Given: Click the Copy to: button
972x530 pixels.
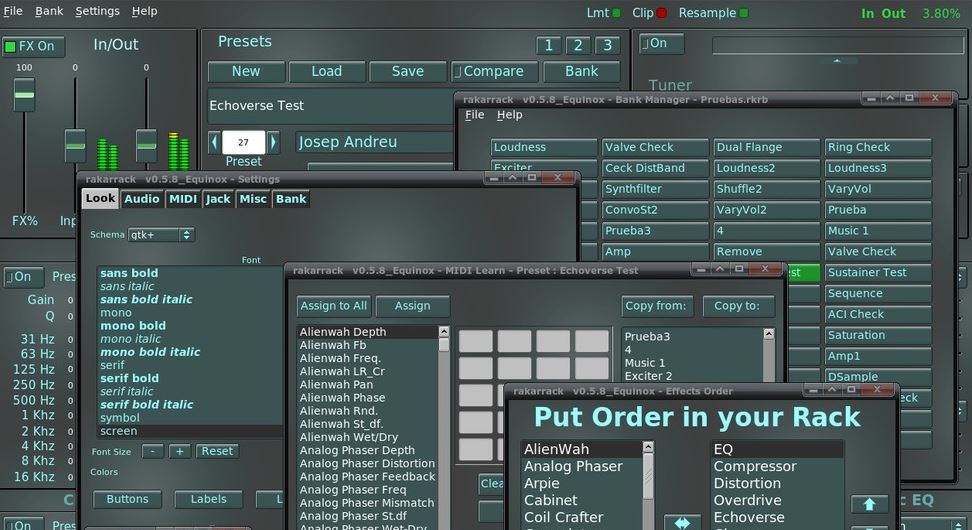Looking at the screenshot, I should (738, 306).
